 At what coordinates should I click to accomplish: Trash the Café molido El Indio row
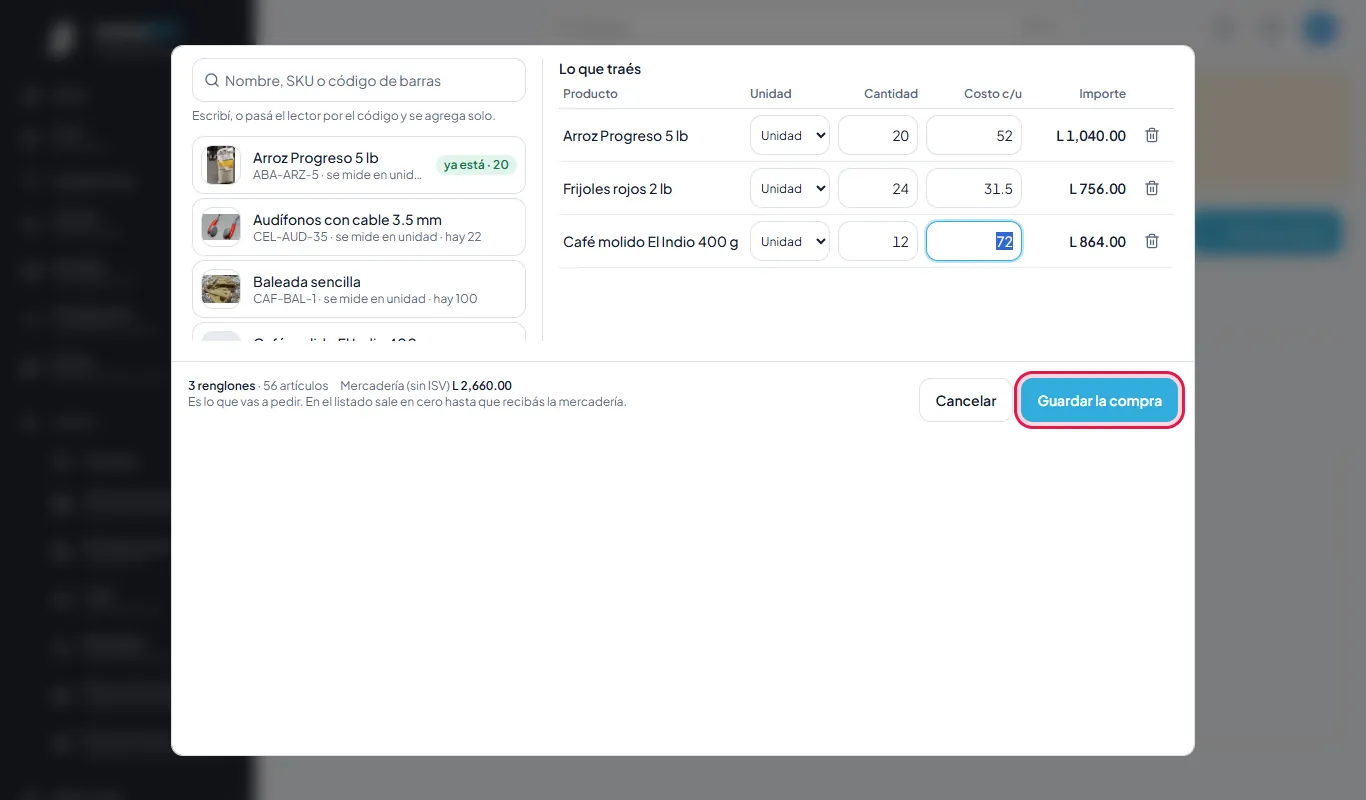click(1152, 241)
